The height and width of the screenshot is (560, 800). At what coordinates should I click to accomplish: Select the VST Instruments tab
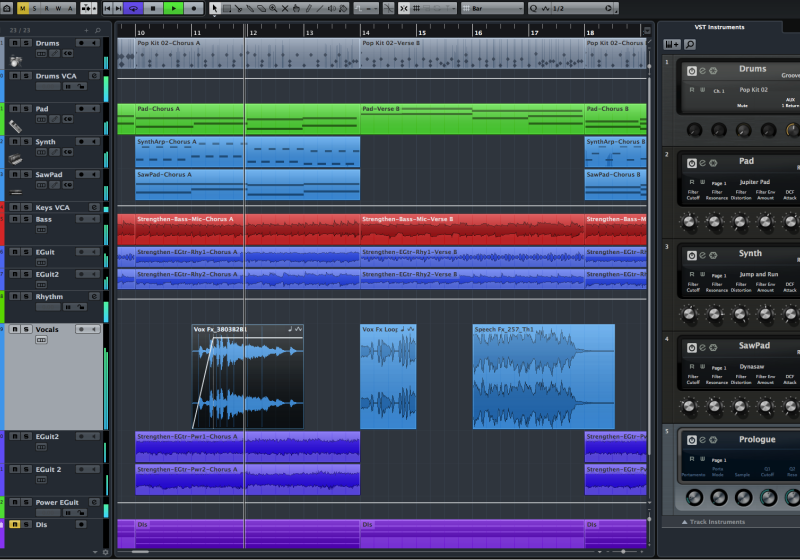[x=719, y=27]
